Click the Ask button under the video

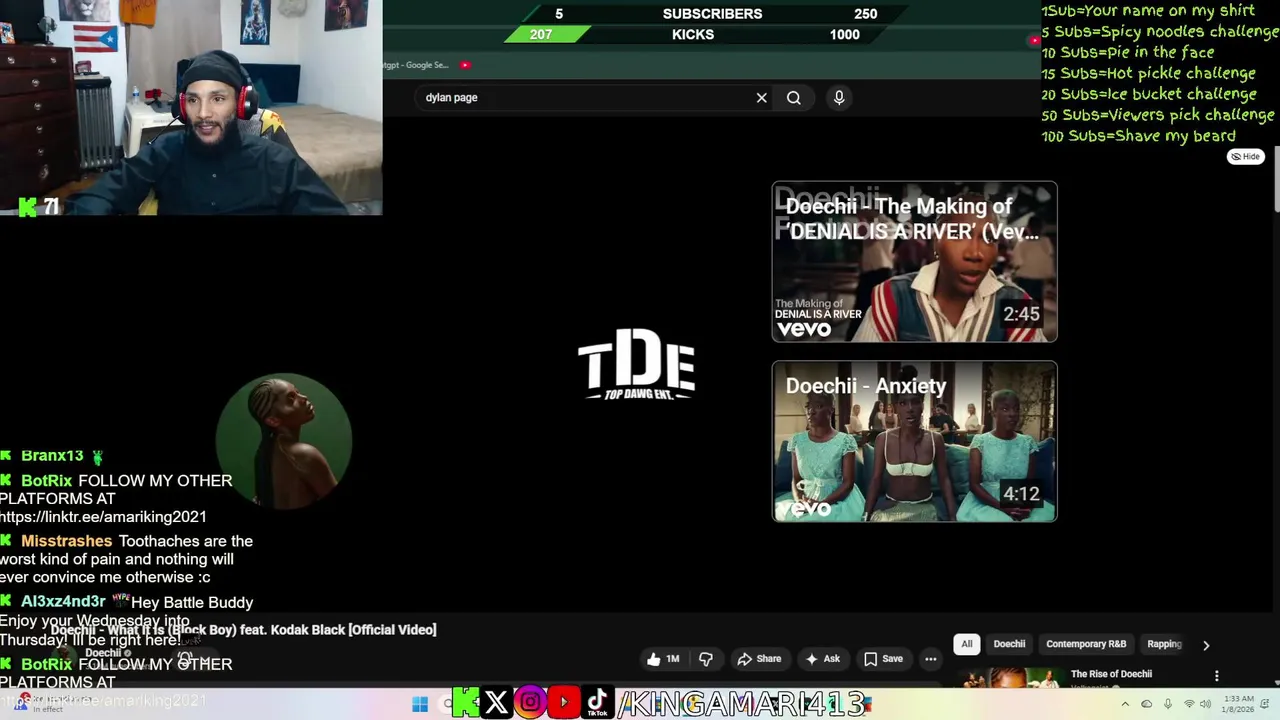pos(822,659)
